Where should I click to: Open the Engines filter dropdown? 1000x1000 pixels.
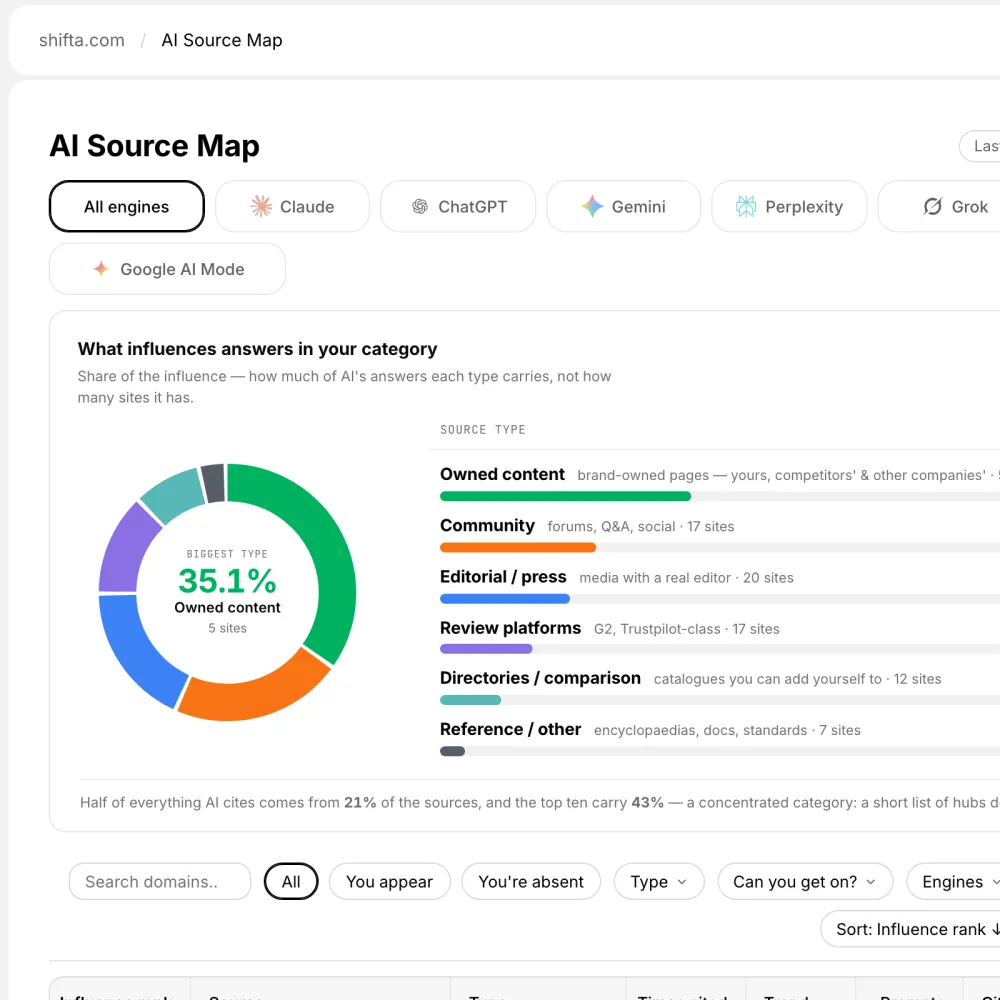(954, 881)
